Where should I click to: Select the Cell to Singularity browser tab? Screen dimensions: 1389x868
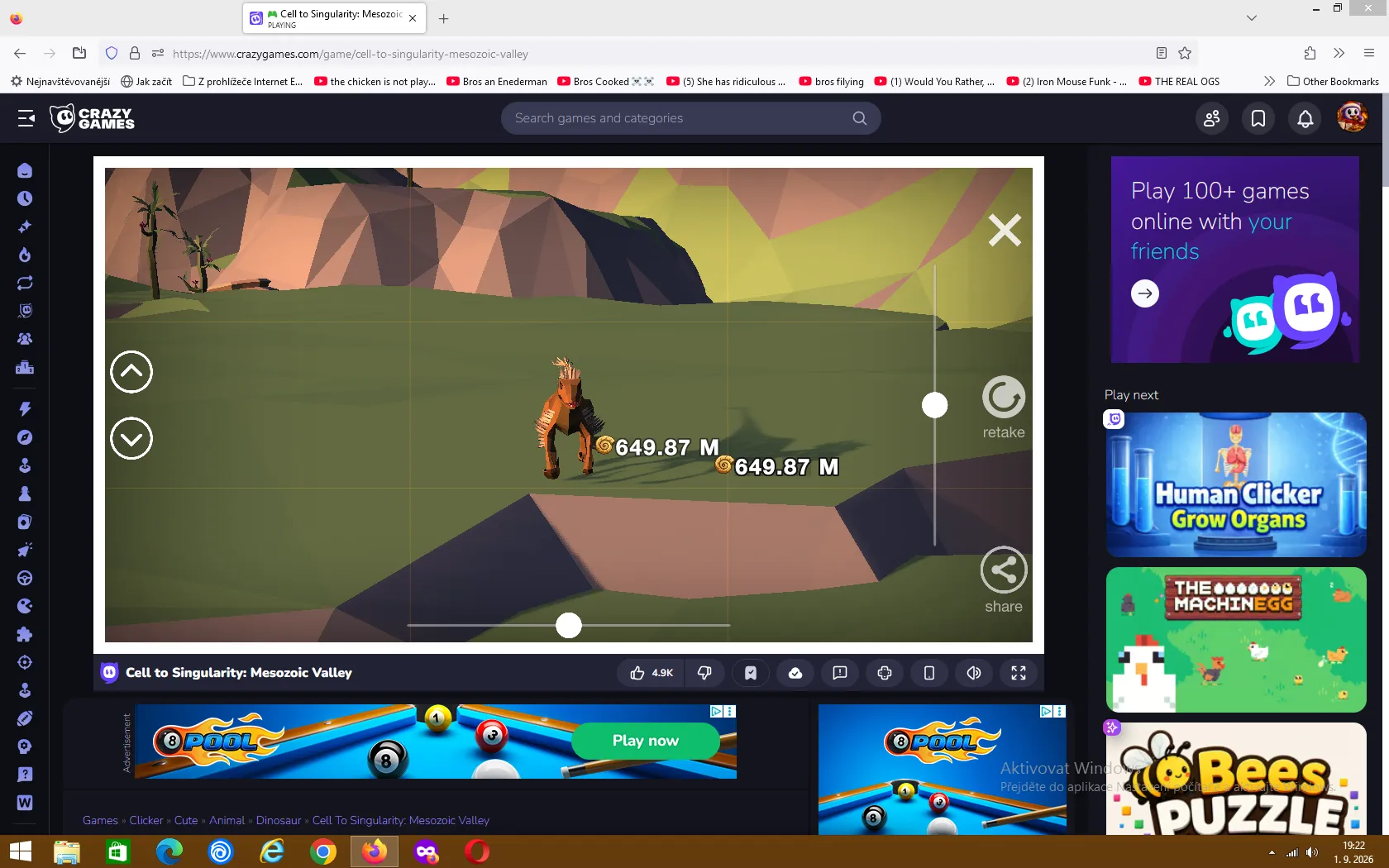tap(334, 18)
